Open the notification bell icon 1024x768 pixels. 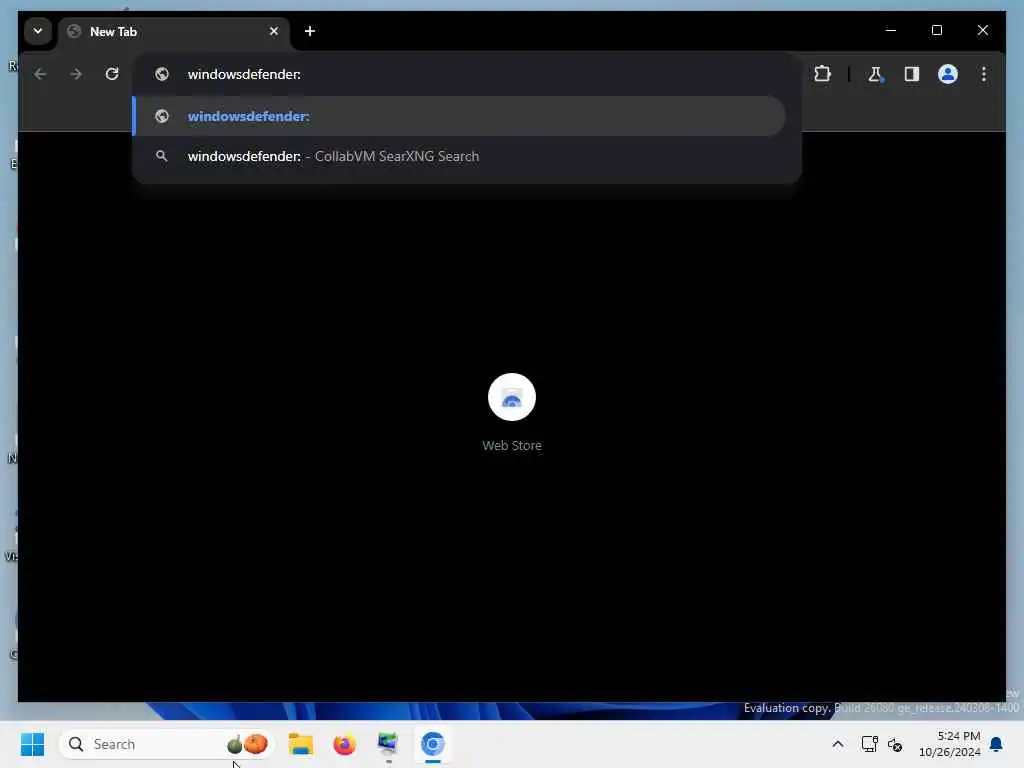(996, 744)
